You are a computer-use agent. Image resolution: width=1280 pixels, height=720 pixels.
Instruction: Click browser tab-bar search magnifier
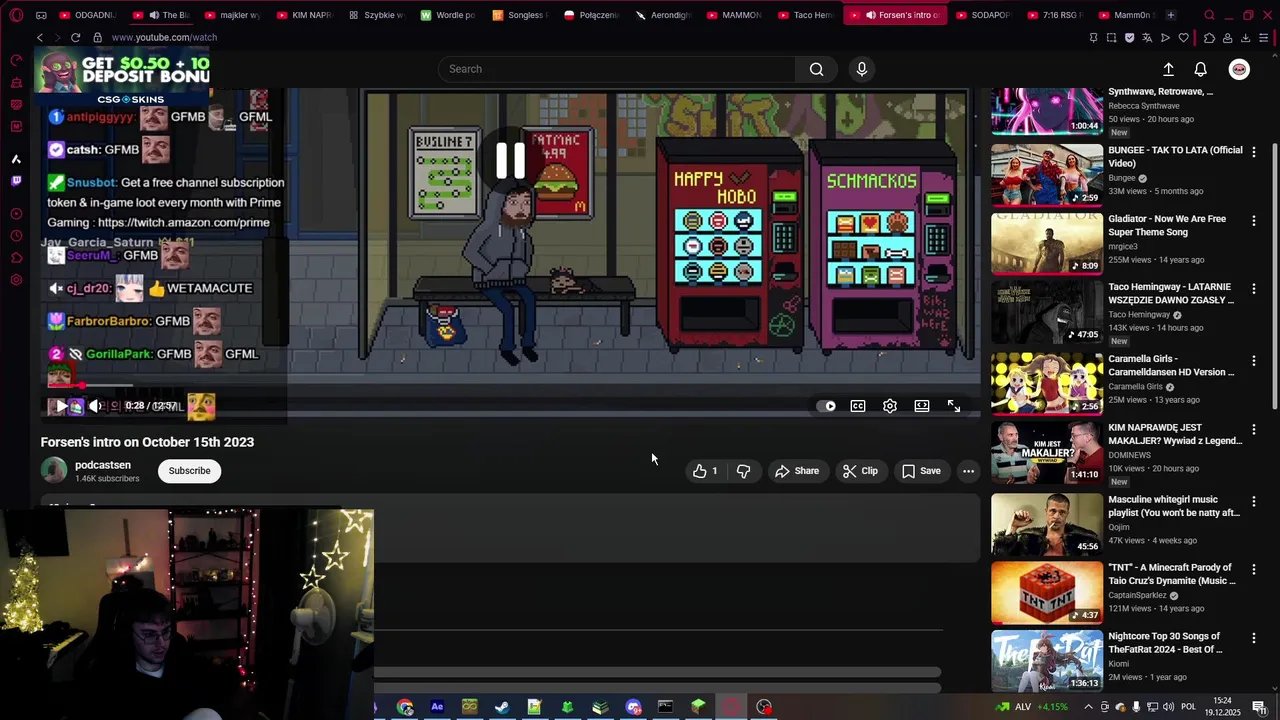coord(1209,15)
